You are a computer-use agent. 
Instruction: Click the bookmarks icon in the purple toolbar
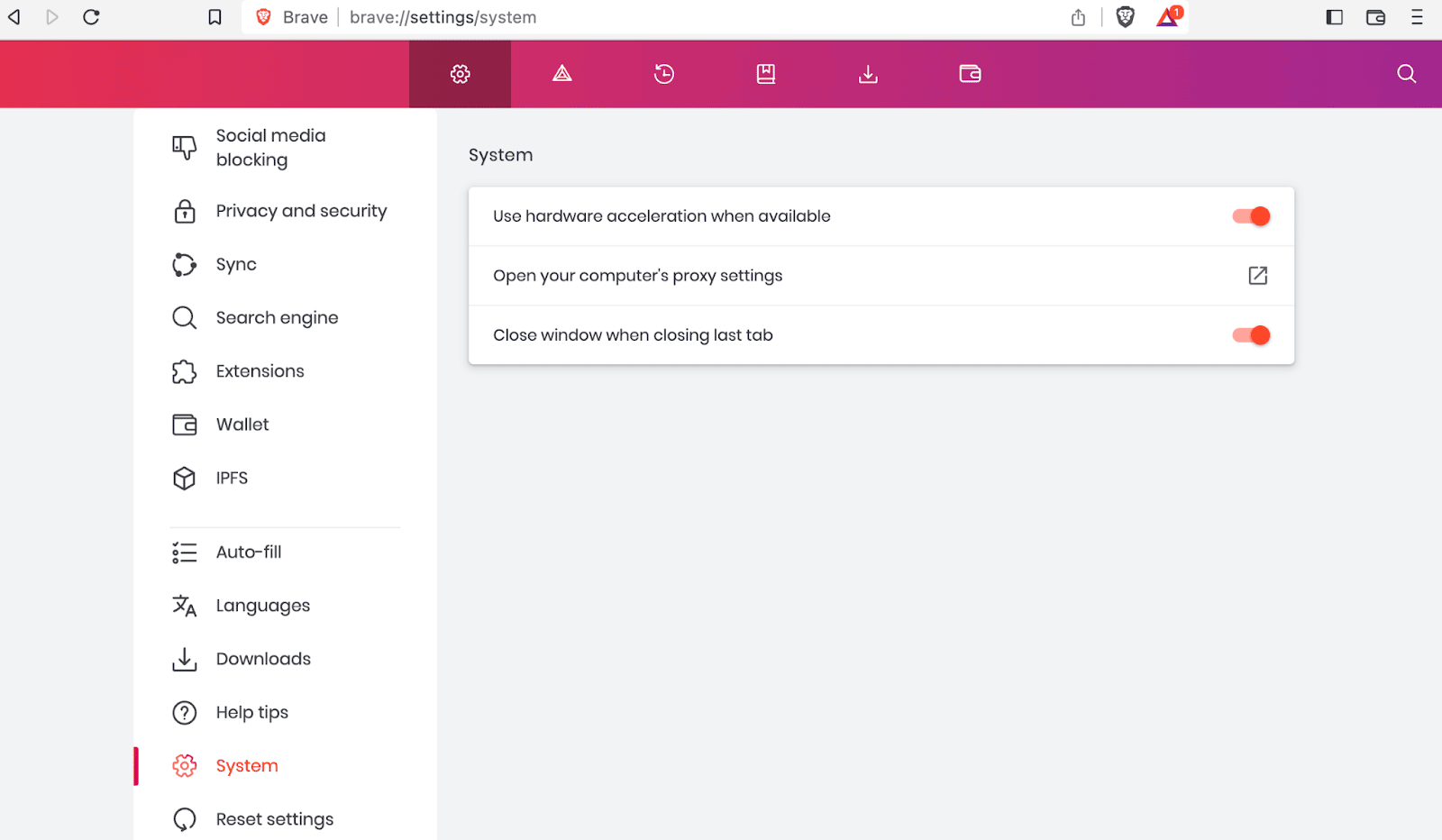click(x=765, y=74)
